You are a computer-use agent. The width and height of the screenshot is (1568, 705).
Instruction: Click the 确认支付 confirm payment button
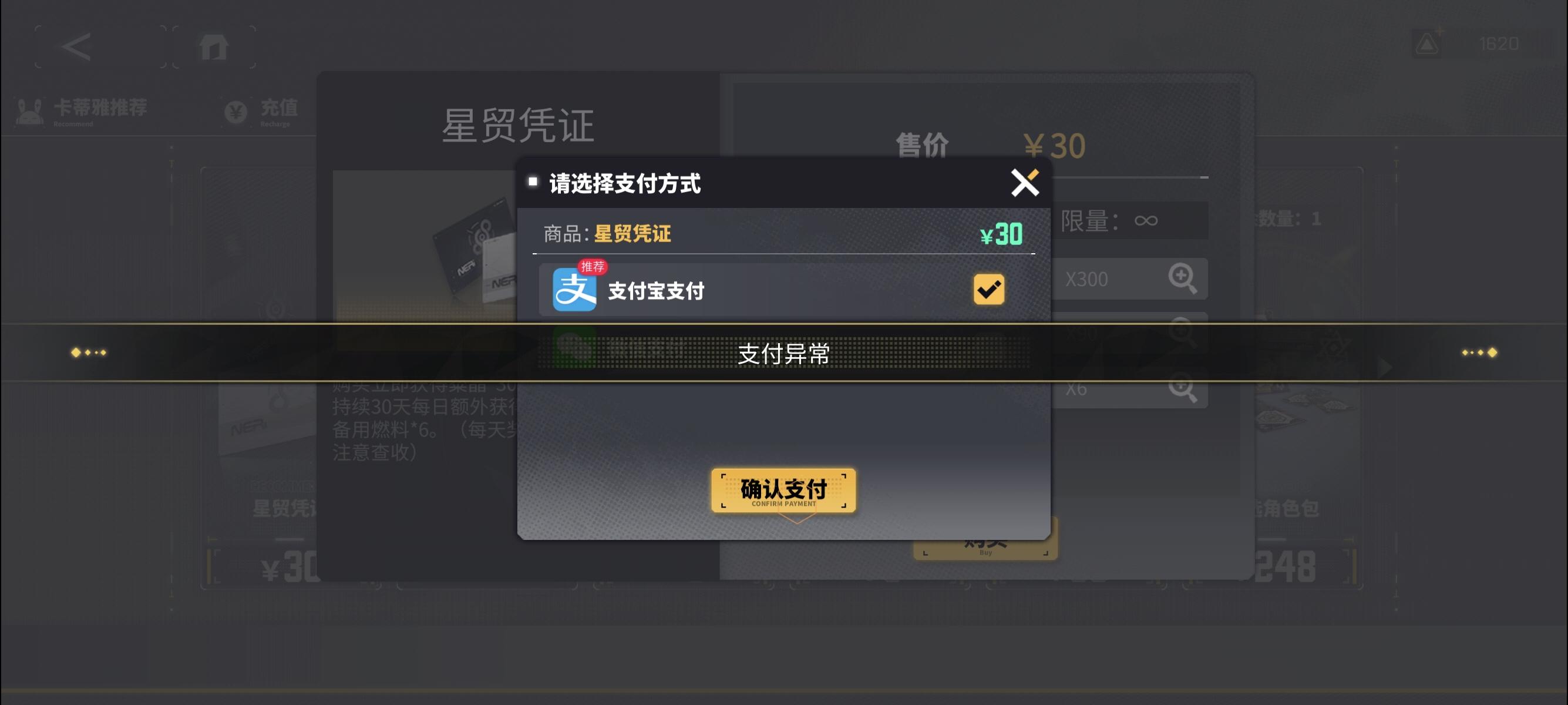pyautogui.click(x=783, y=490)
